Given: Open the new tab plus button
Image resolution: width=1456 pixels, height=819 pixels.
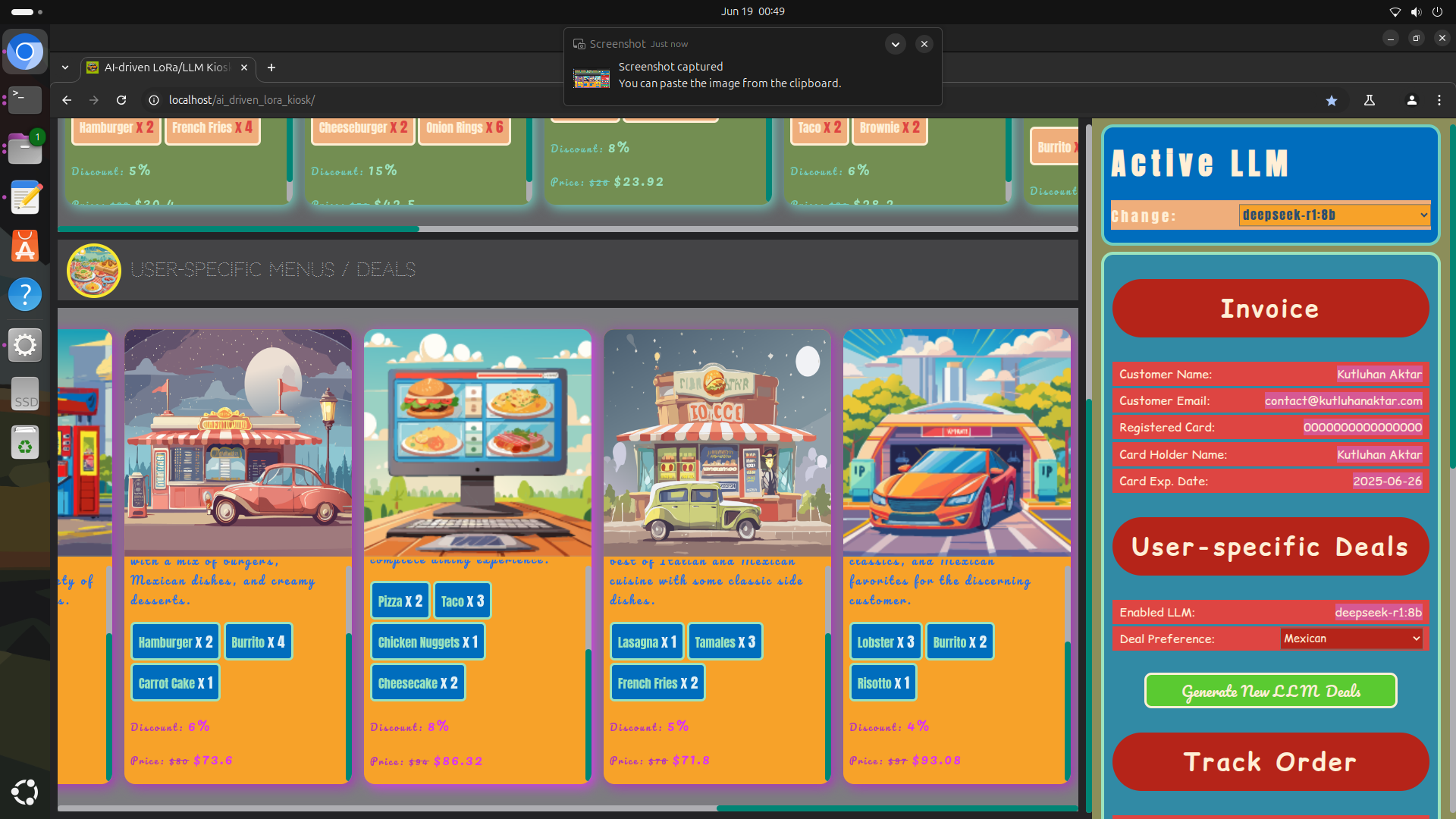Looking at the screenshot, I should pyautogui.click(x=271, y=67).
